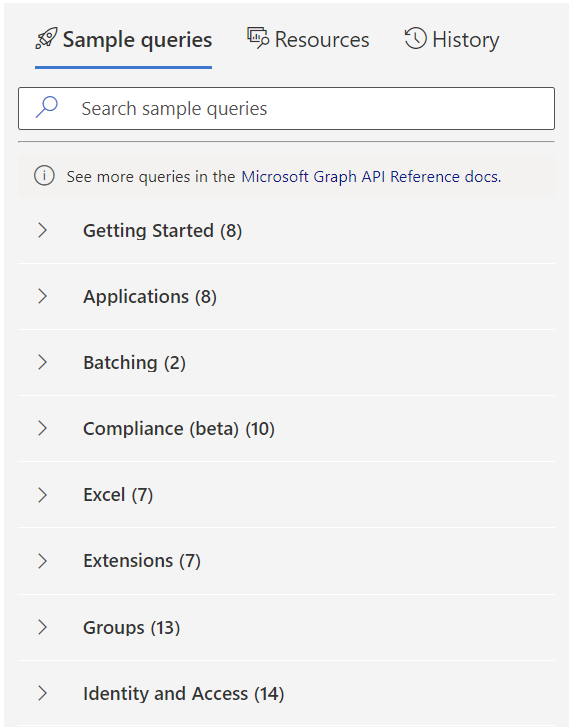Switch to the Sample queries tab

click(123, 39)
